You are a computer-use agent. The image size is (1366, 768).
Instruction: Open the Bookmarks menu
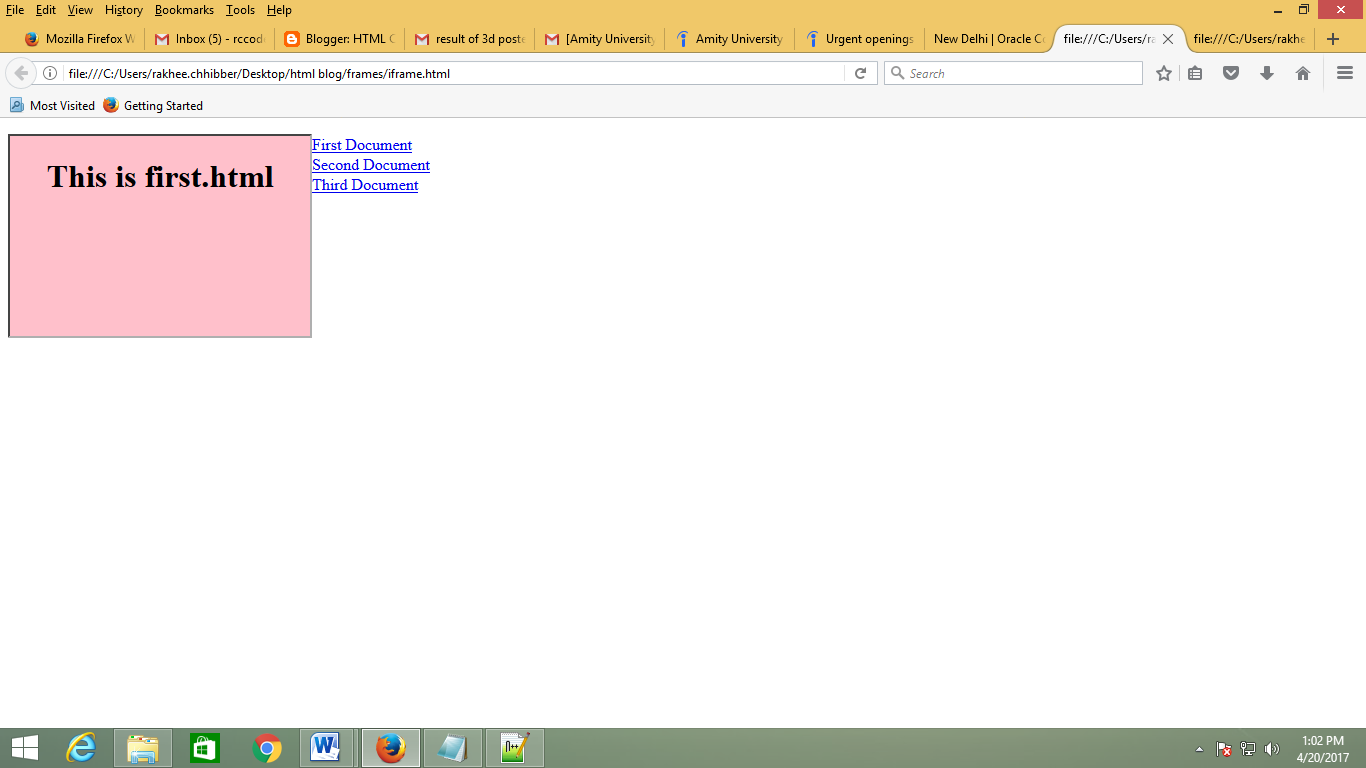click(184, 10)
